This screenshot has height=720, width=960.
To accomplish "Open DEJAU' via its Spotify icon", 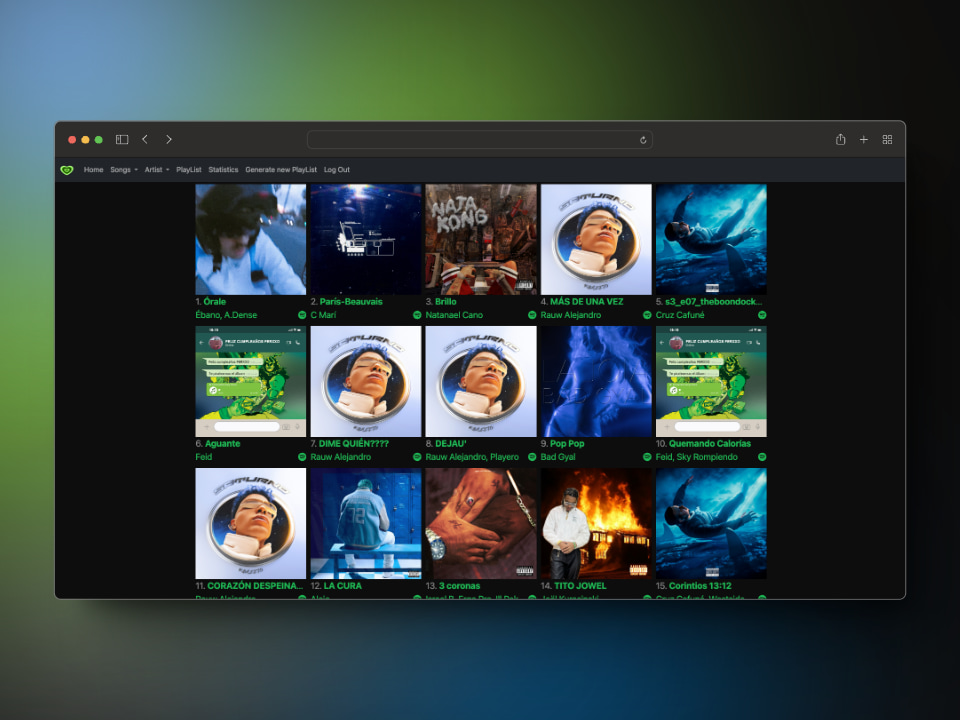I will point(532,457).
